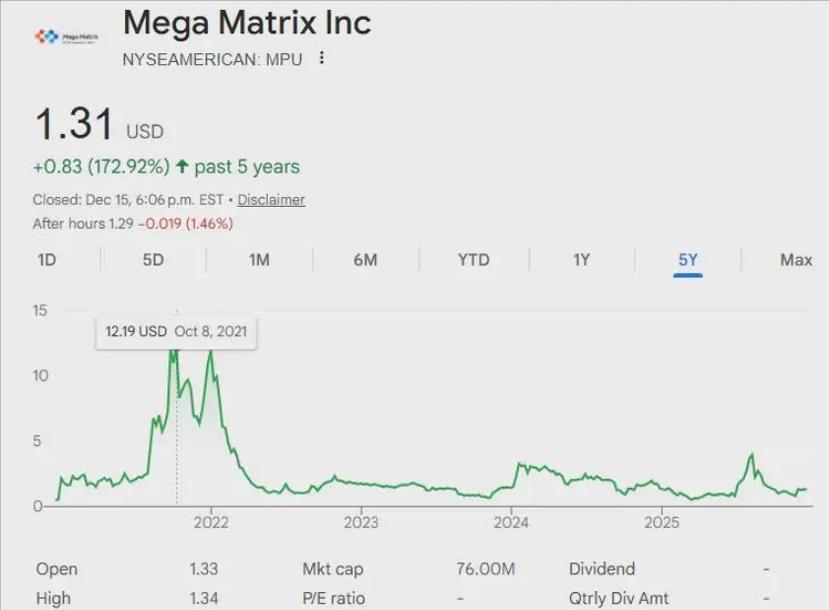Screen dimensions: 829x610
Task: Click the active 5Y tab
Action: pyautogui.click(x=688, y=260)
